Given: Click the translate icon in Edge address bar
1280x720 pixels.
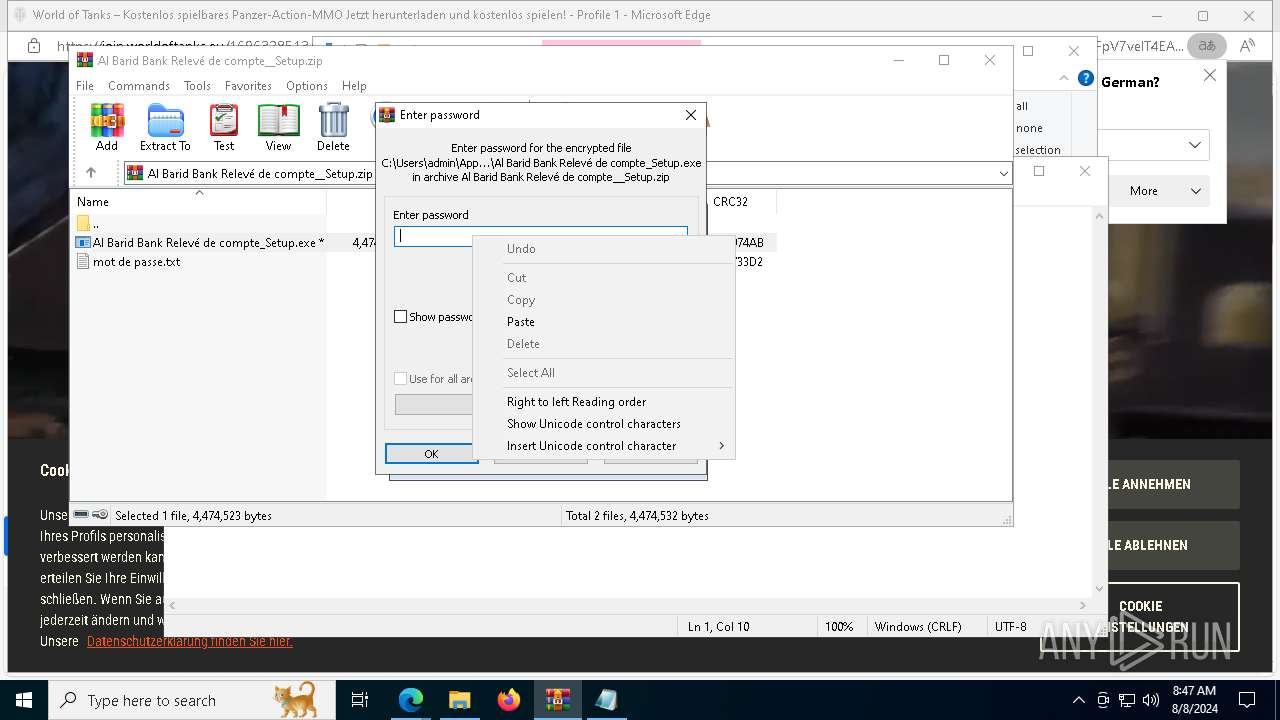Looking at the screenshot, I should (1207, 46).
